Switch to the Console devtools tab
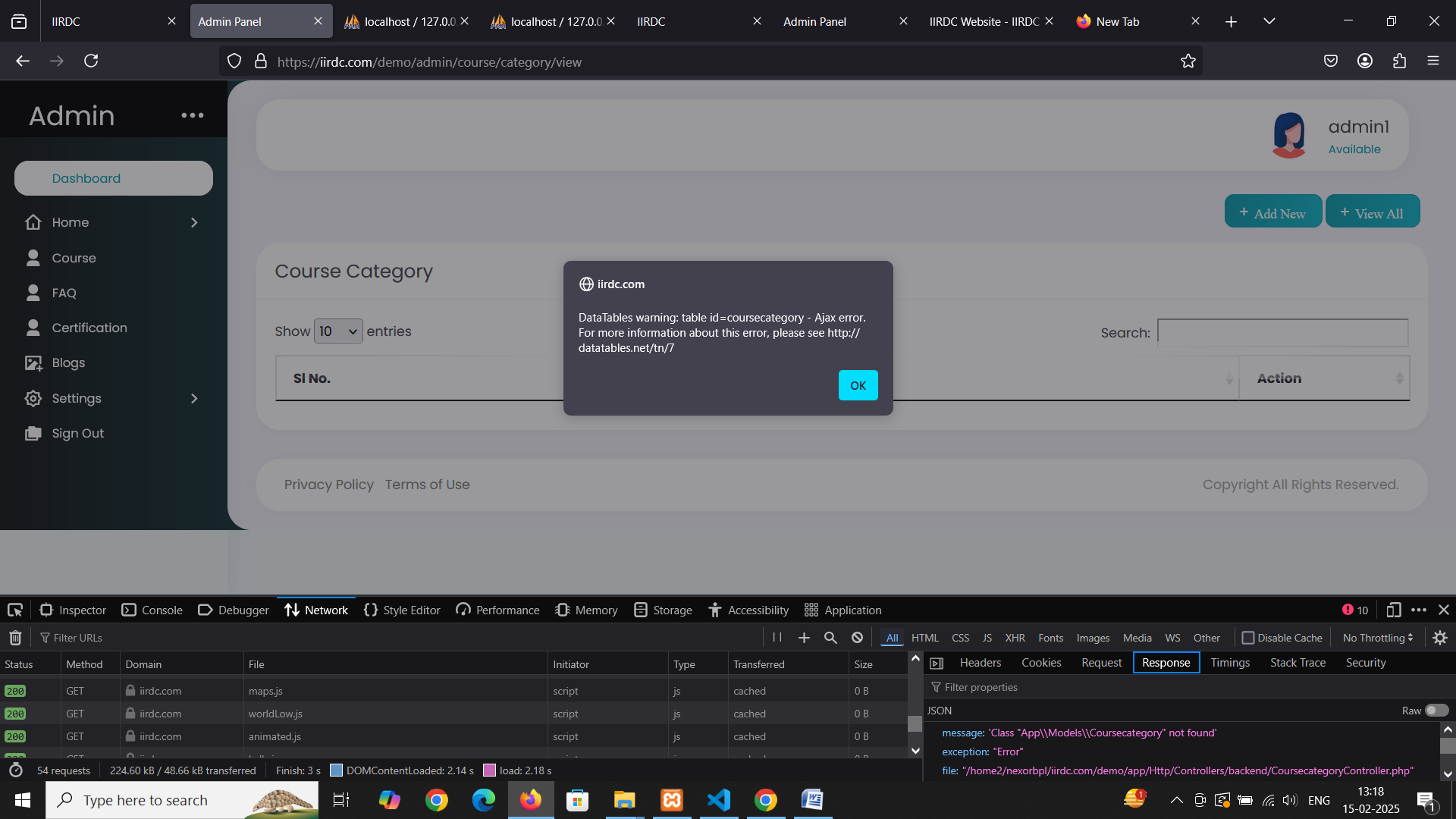Viewport: 1456px width, 819px height. click(x=152, y=610)
